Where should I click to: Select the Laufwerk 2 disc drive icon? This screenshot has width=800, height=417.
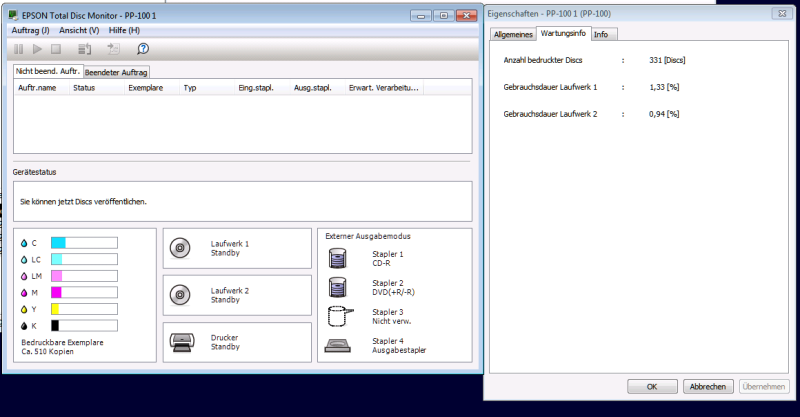[180, 295]
